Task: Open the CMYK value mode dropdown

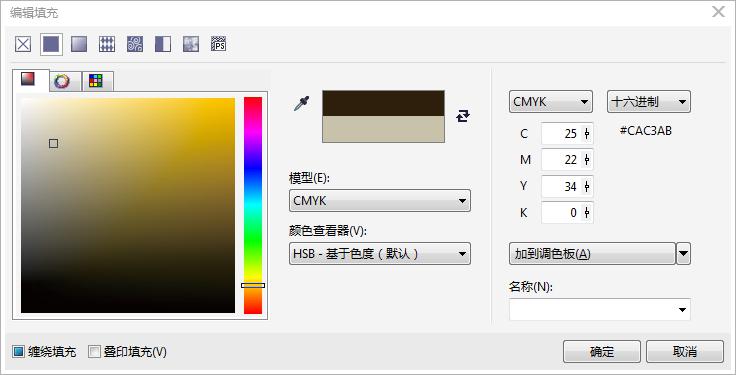Action: [x=551, y=102]
